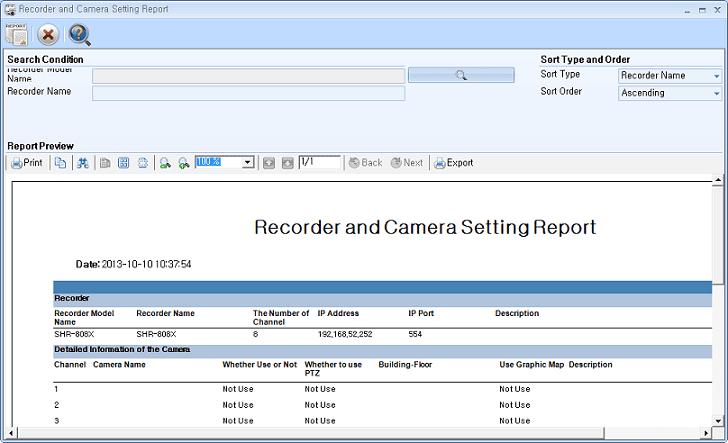Click the Back navigation button
This screenshot has width=728, height=443.
click(x=365, y=163)
